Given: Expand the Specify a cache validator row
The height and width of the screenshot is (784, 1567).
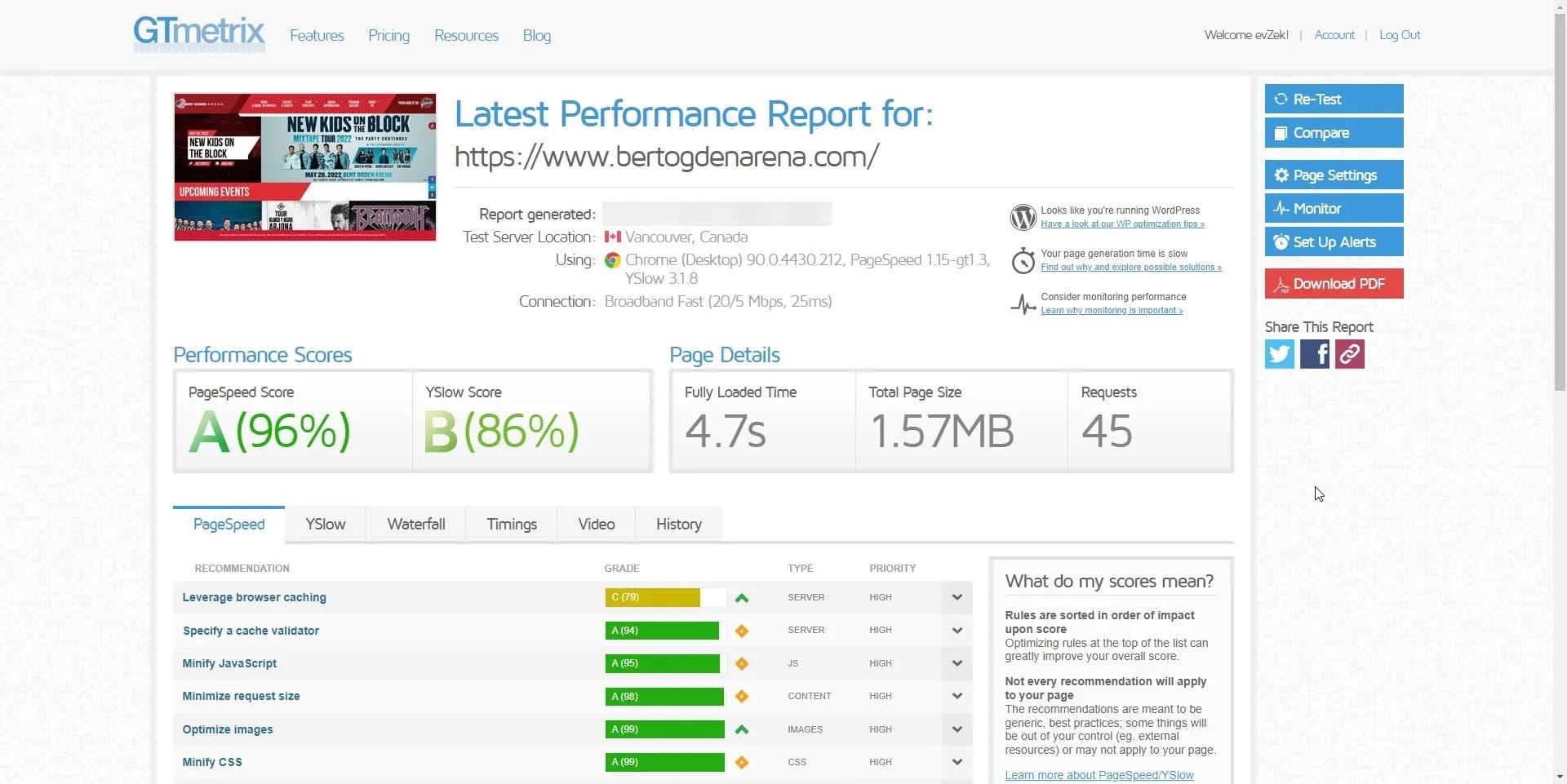Looking at the screenshot, I should pos(957,631).
